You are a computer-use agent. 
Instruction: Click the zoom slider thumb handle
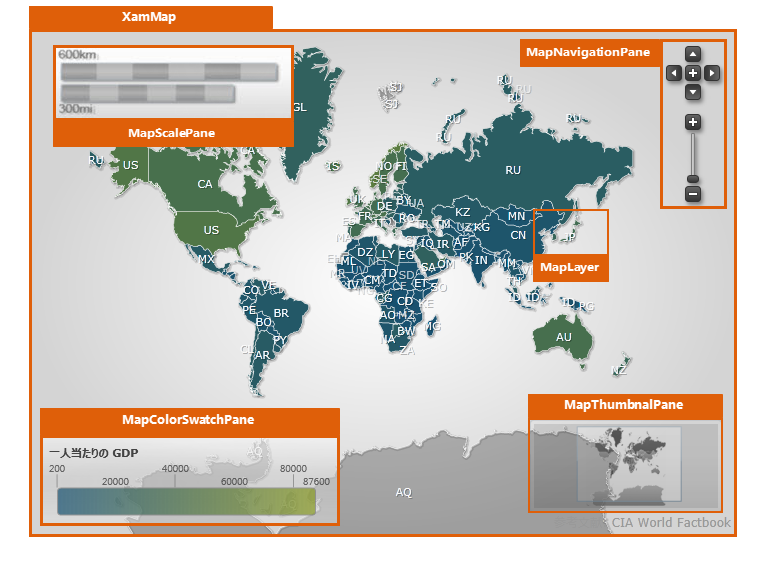(693, 179)
